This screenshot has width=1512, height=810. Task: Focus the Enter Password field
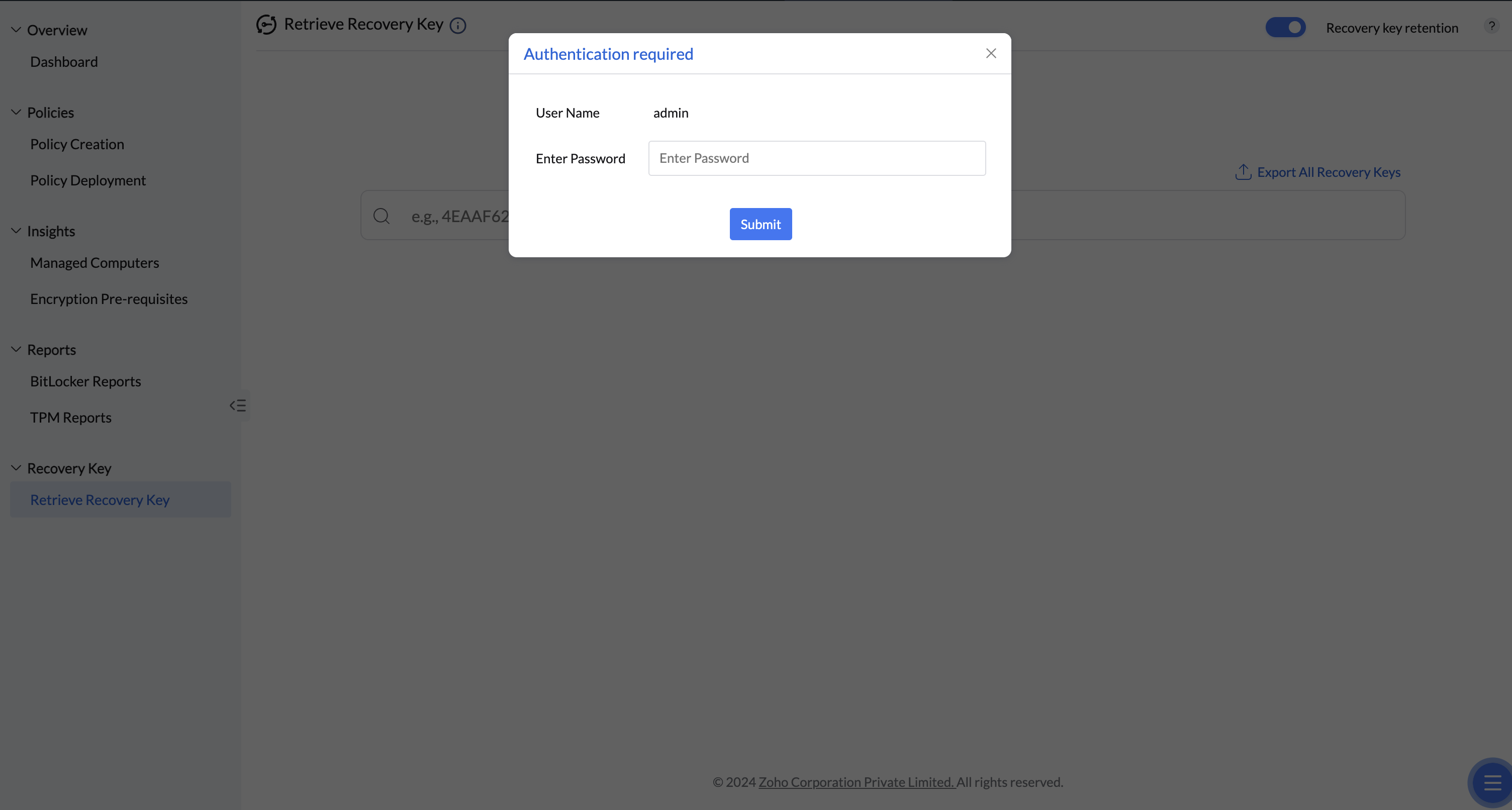(816, 158)
